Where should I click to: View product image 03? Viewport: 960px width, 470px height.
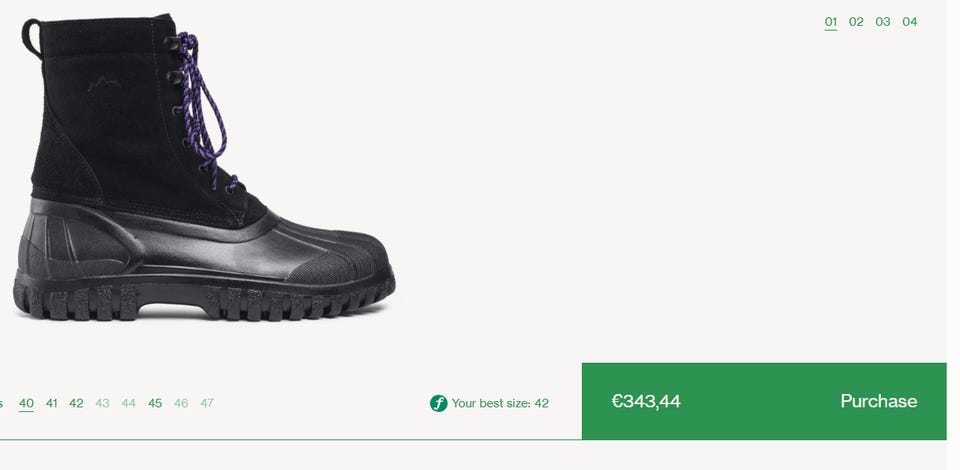point(882,22)
